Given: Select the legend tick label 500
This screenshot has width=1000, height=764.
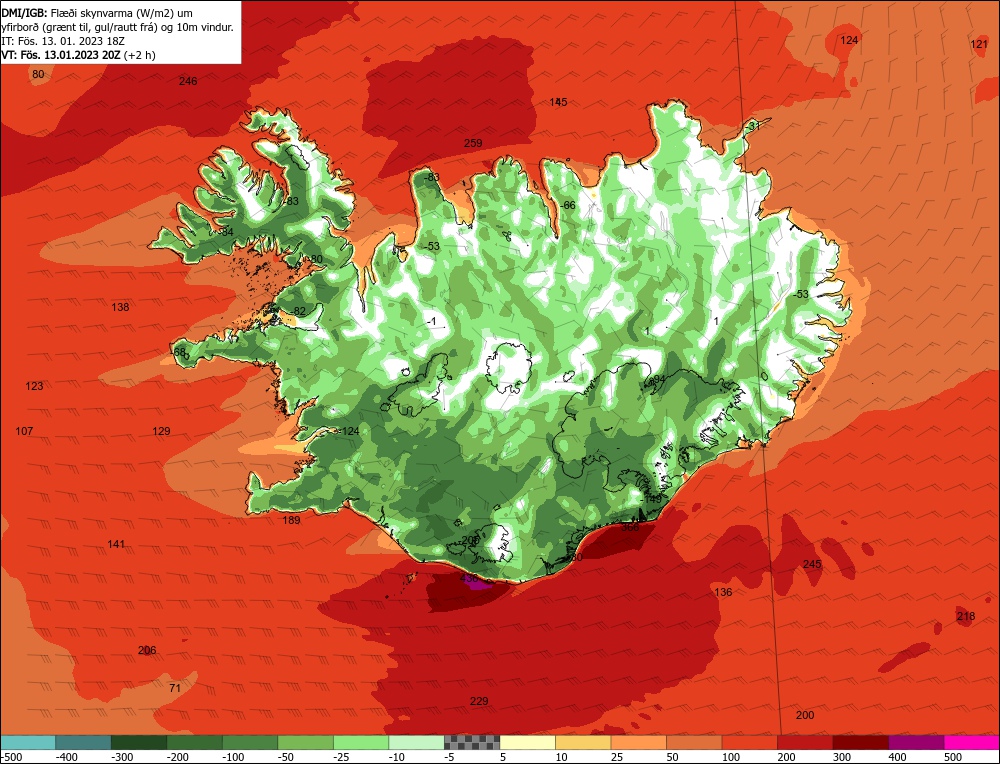Looking at the screenshot, I should [953, 757].
